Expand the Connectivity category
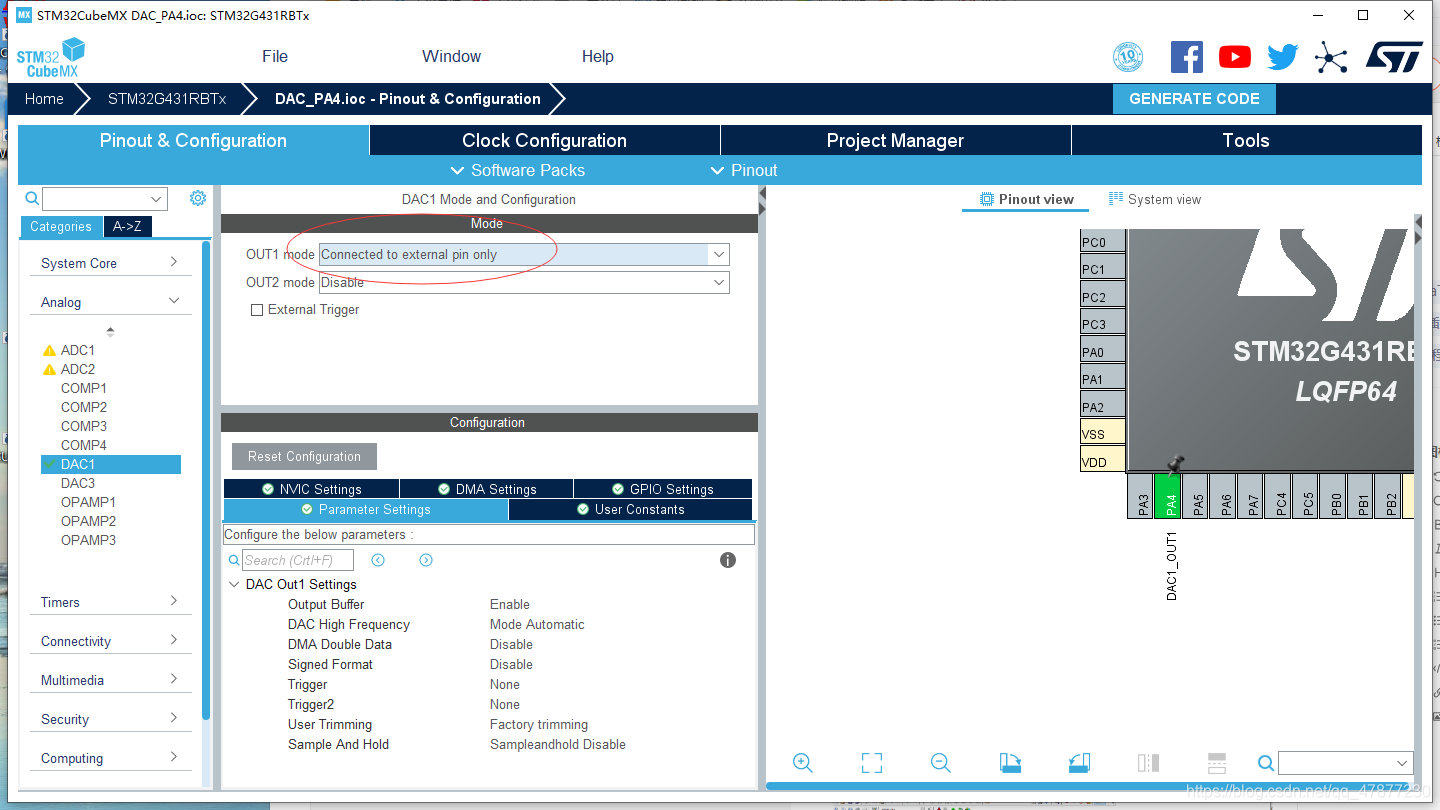The width and height of the screenshot is (1440, 810). (110, 641)
